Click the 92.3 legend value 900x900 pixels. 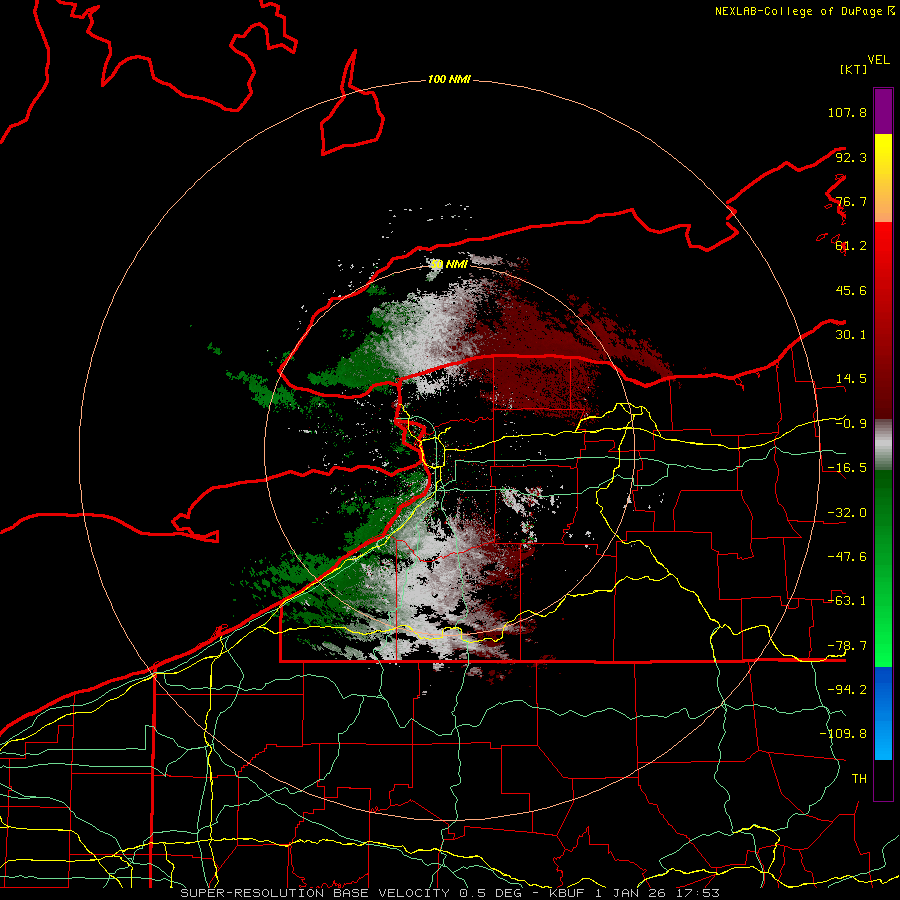coord(850,157)
